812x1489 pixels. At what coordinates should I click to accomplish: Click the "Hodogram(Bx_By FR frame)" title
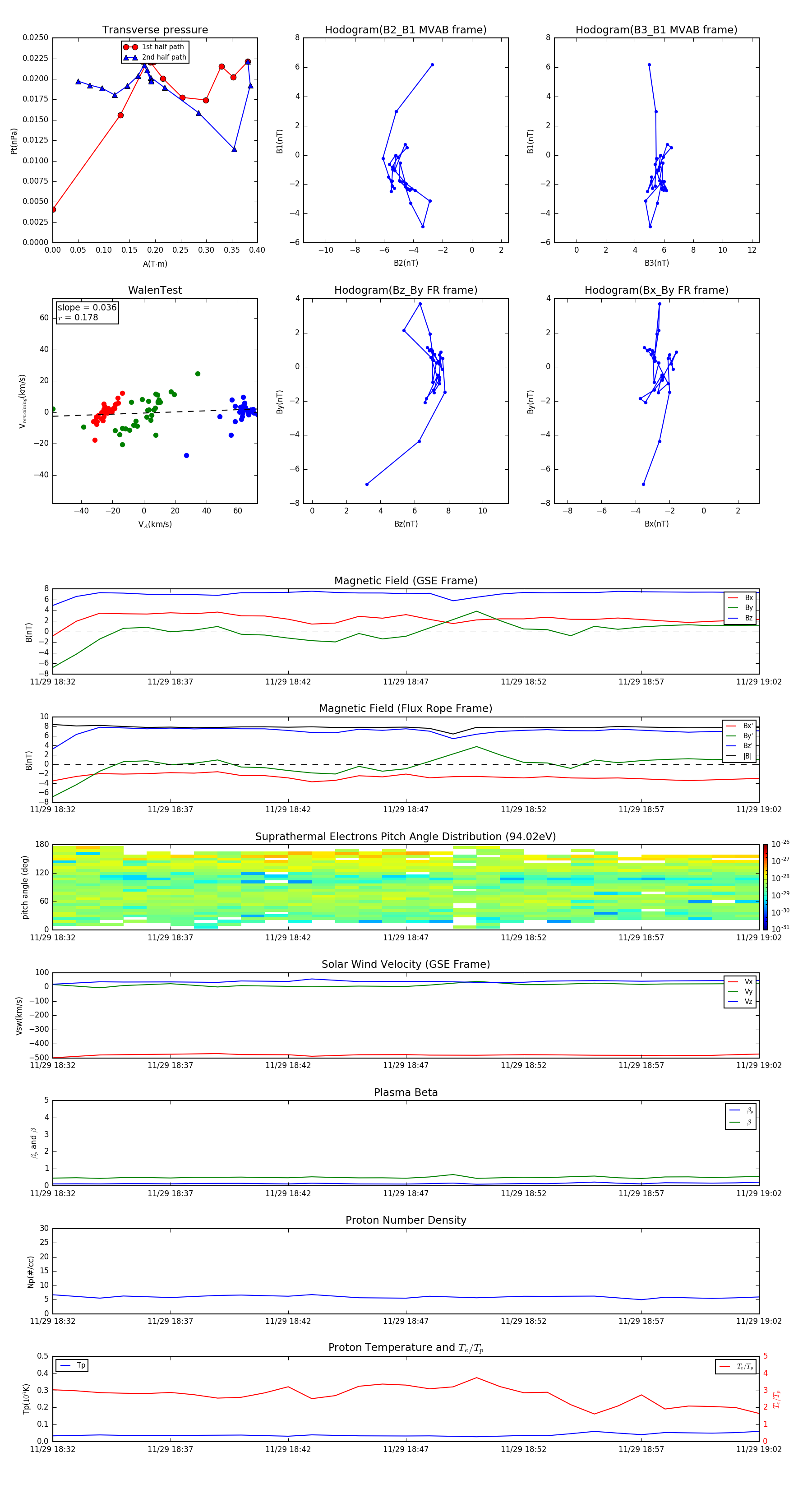(x=656, y=290)
